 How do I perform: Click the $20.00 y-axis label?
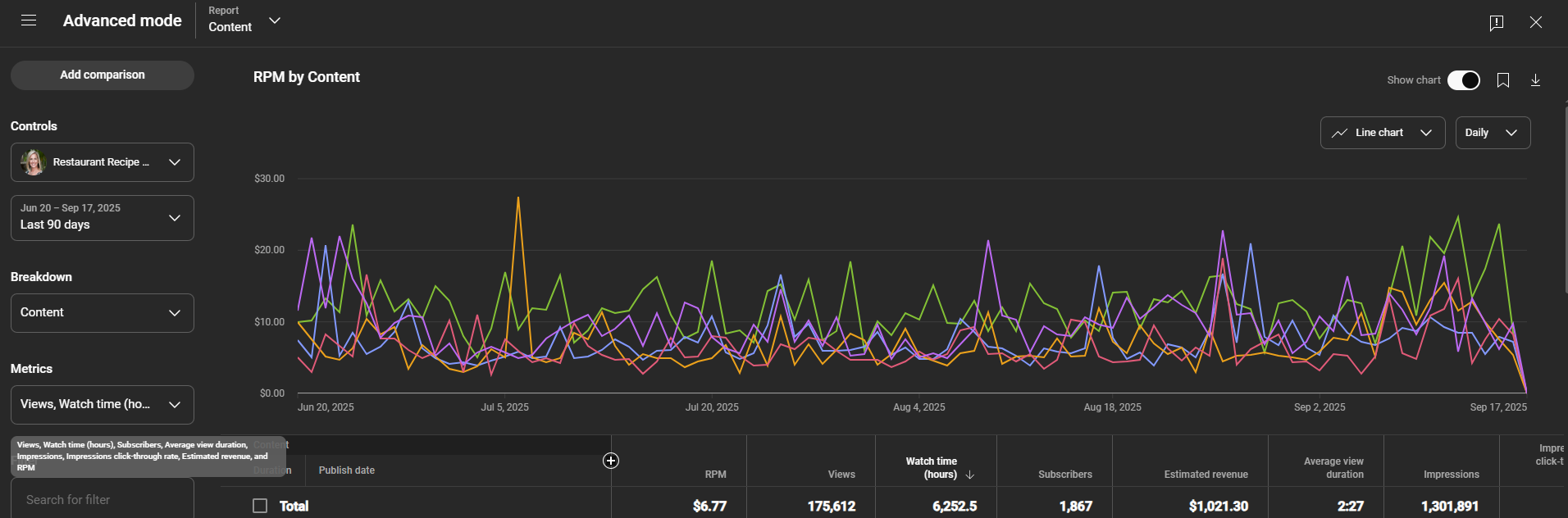coord(269,250)
